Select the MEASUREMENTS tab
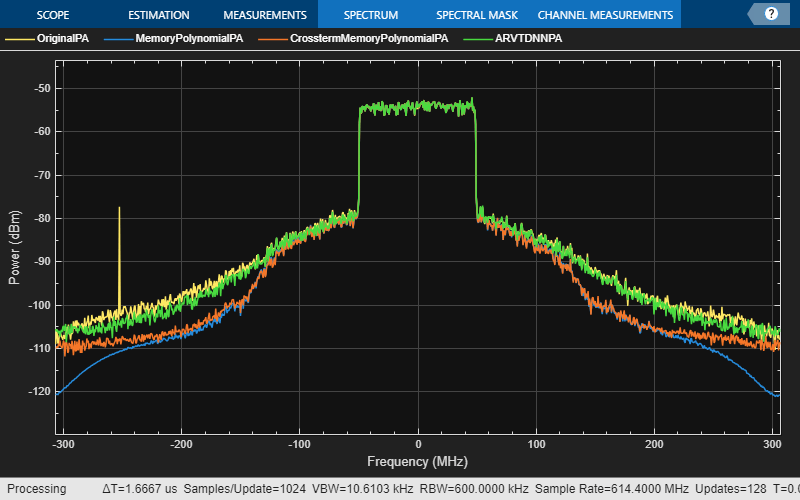 265,15
